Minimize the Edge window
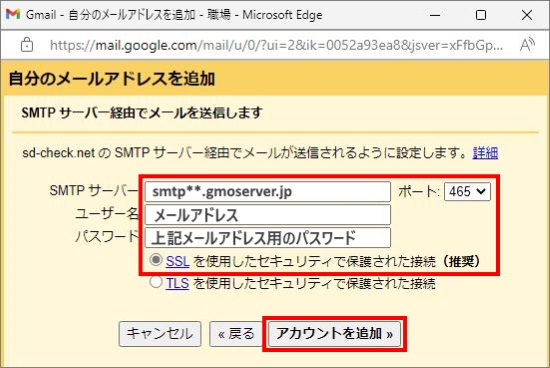 click(435, 15)
